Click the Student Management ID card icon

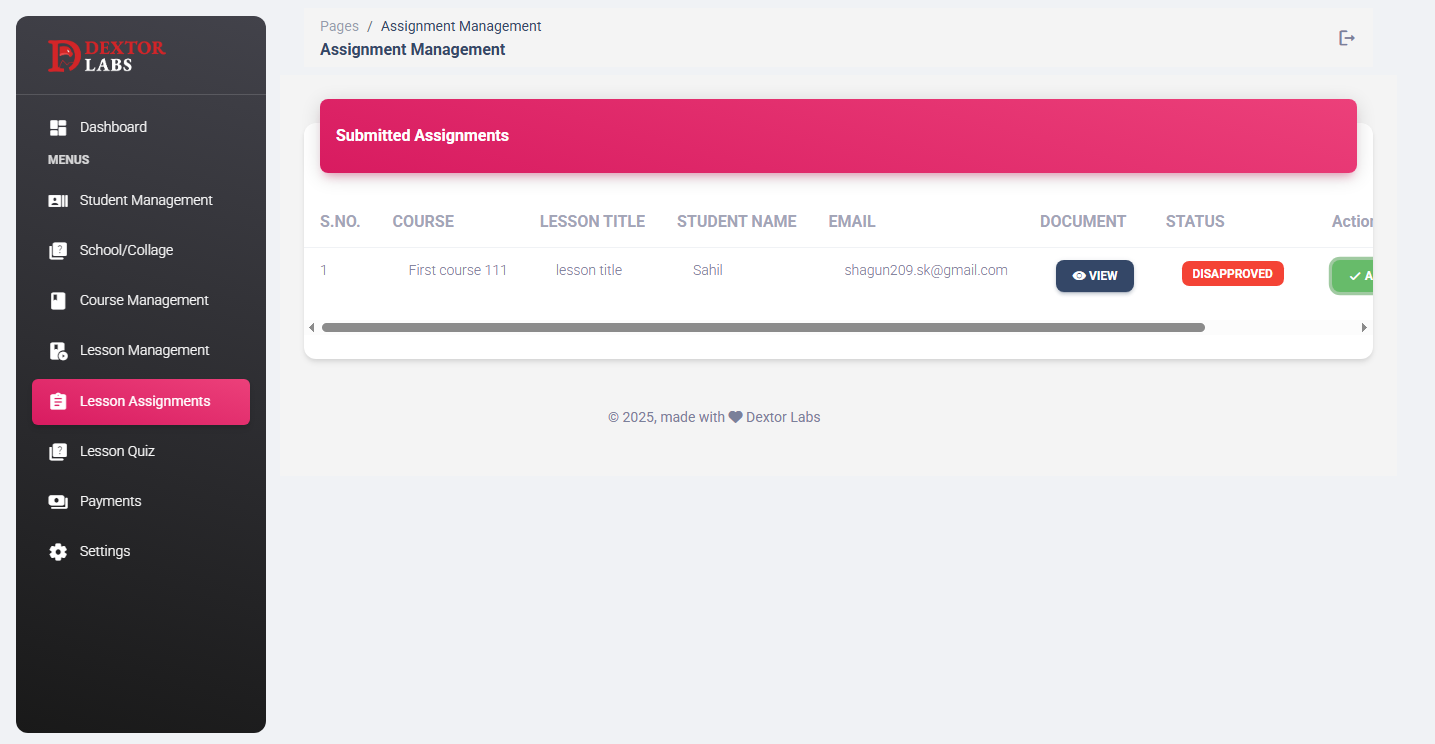(x=58, y=201)
